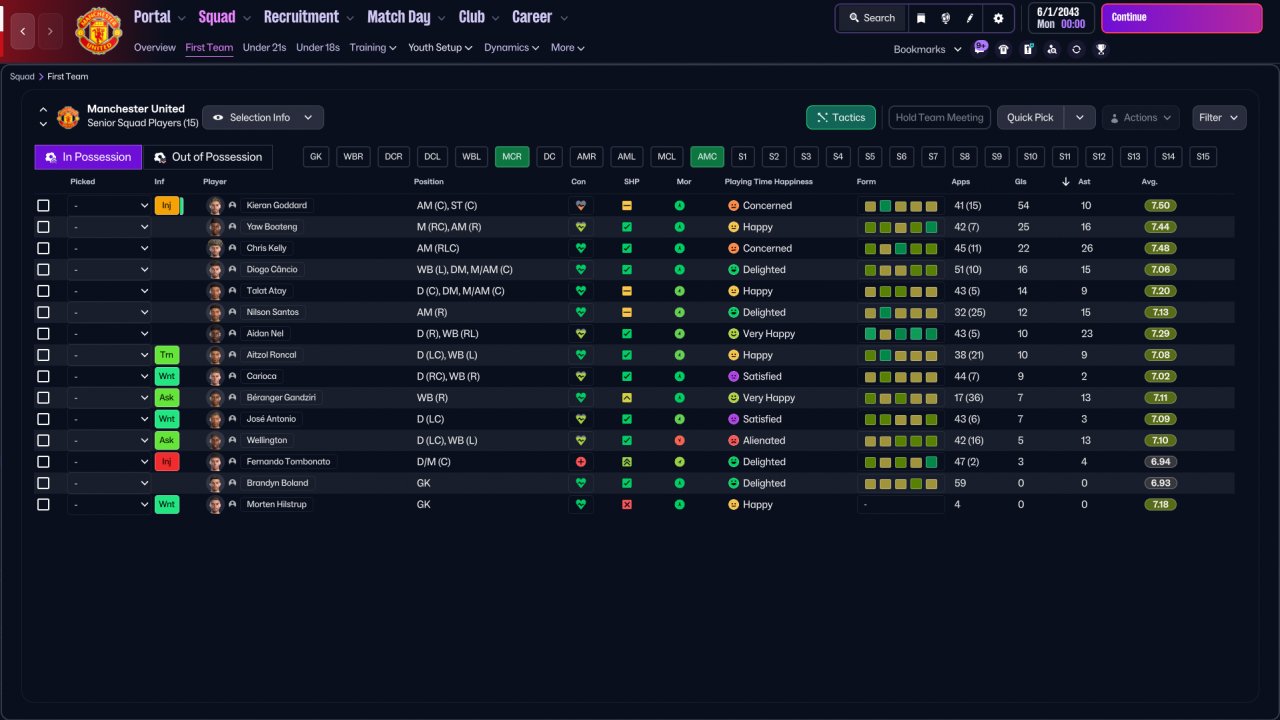This screenshot has height=720, width=1280.
Task: Click Morten Hilstrup's red sharpness X icon
Action: tap(627, 505)
